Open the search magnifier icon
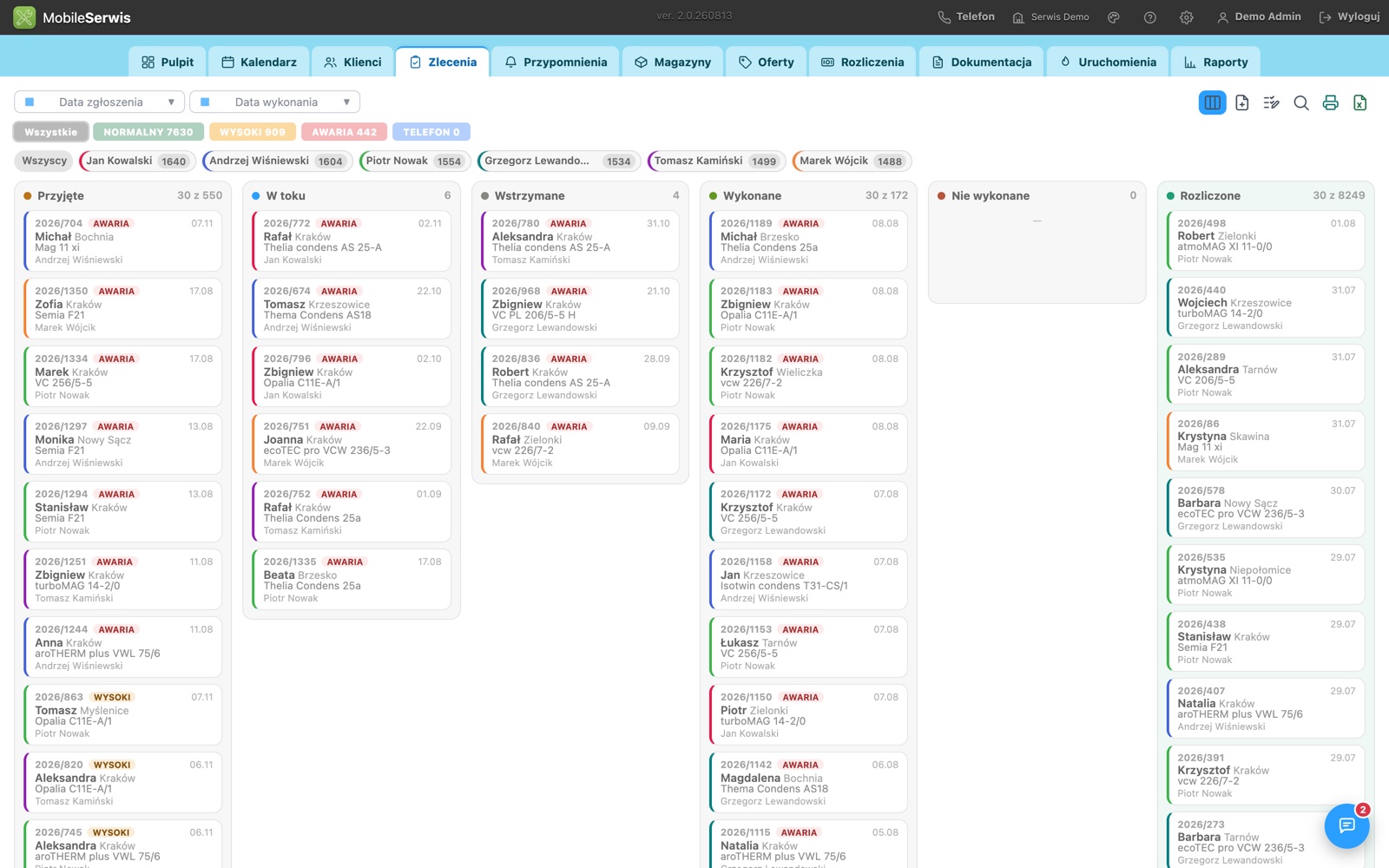Screen dimensions: 1389x868 point(1300,102)
